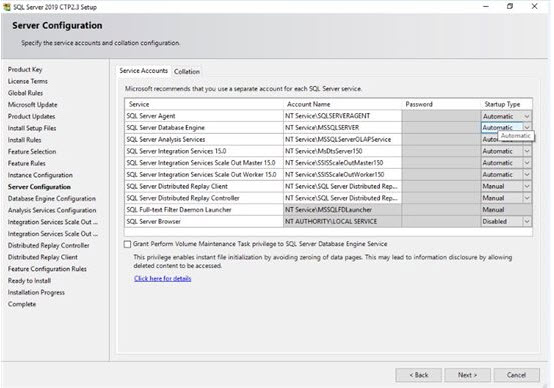This screenshot has width=554, height=388.
Task: Select Distributed Replay Client step in sidebar
Action: [42, 257]
